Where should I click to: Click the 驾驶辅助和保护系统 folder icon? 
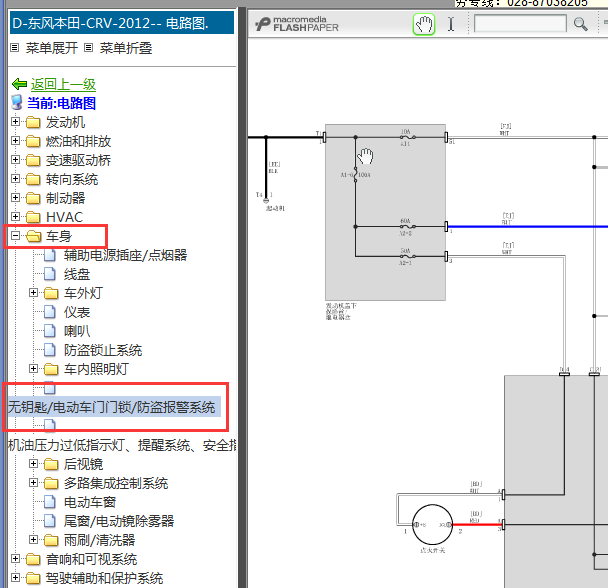tap(33, 578)
